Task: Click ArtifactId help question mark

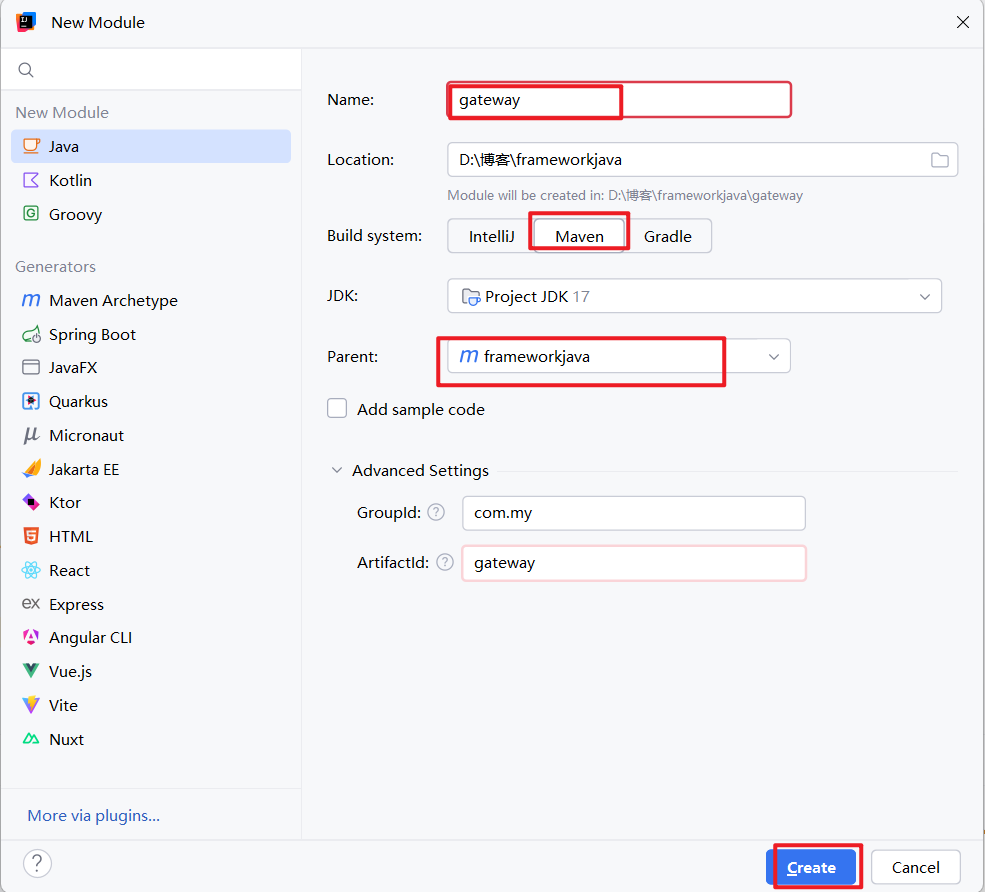Action: (x=445, y=562)
